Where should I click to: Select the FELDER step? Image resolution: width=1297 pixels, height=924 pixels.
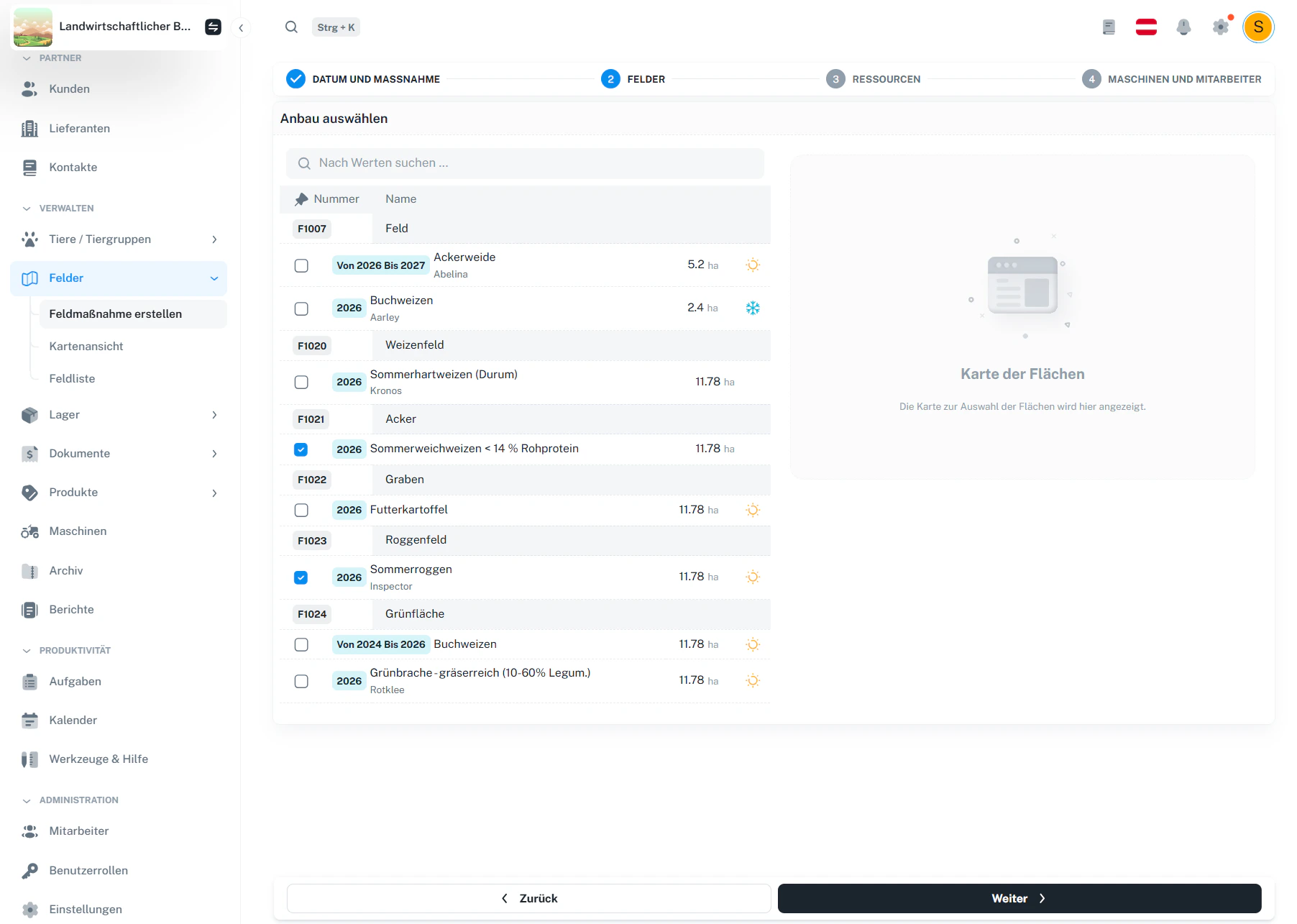tap(633, 79)
